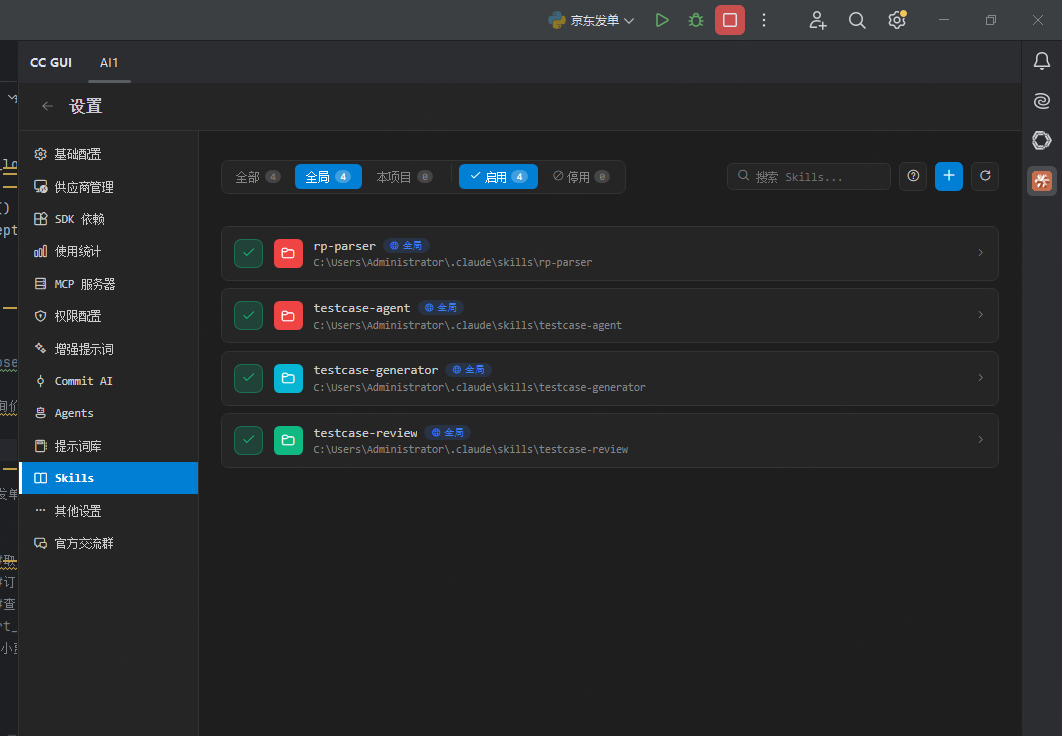
Task: Add a new skill
Action: [949, 177]
